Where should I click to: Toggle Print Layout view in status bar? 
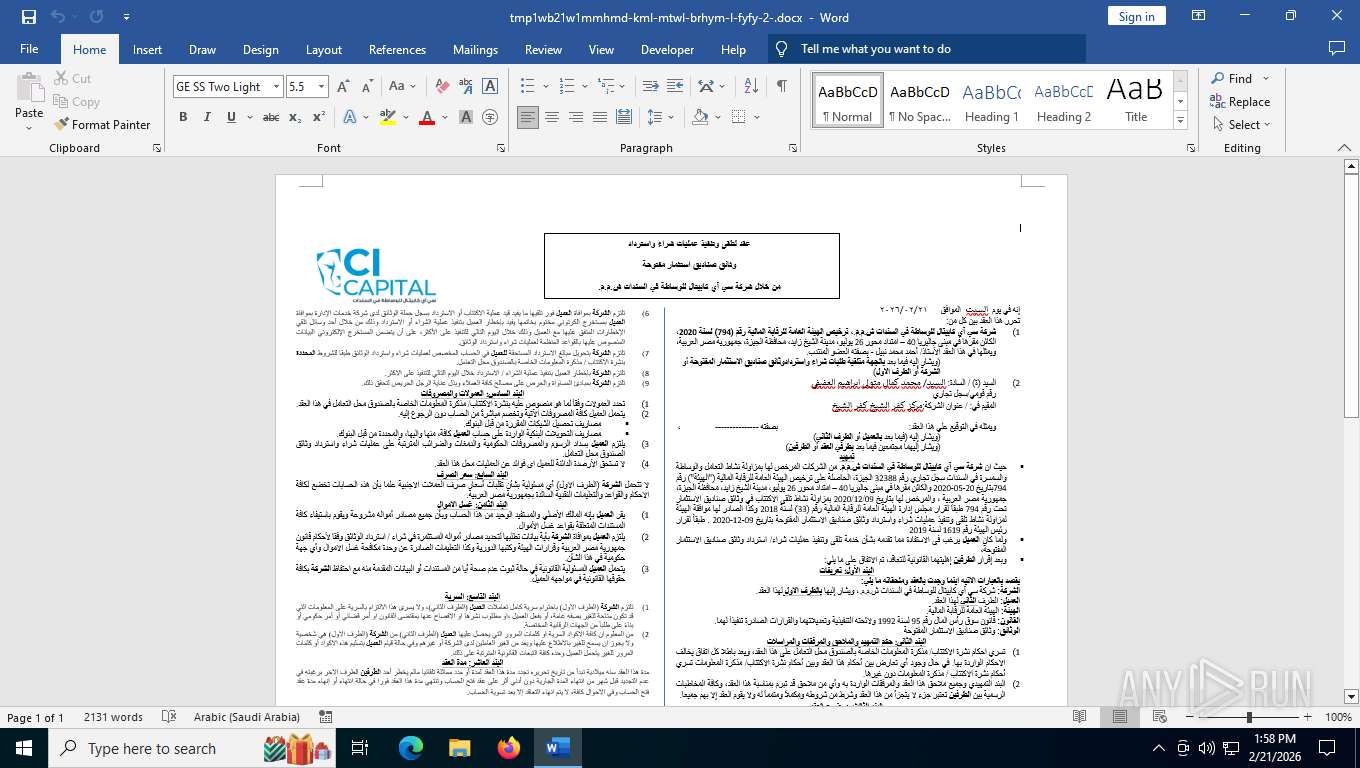coord(1121,717)
